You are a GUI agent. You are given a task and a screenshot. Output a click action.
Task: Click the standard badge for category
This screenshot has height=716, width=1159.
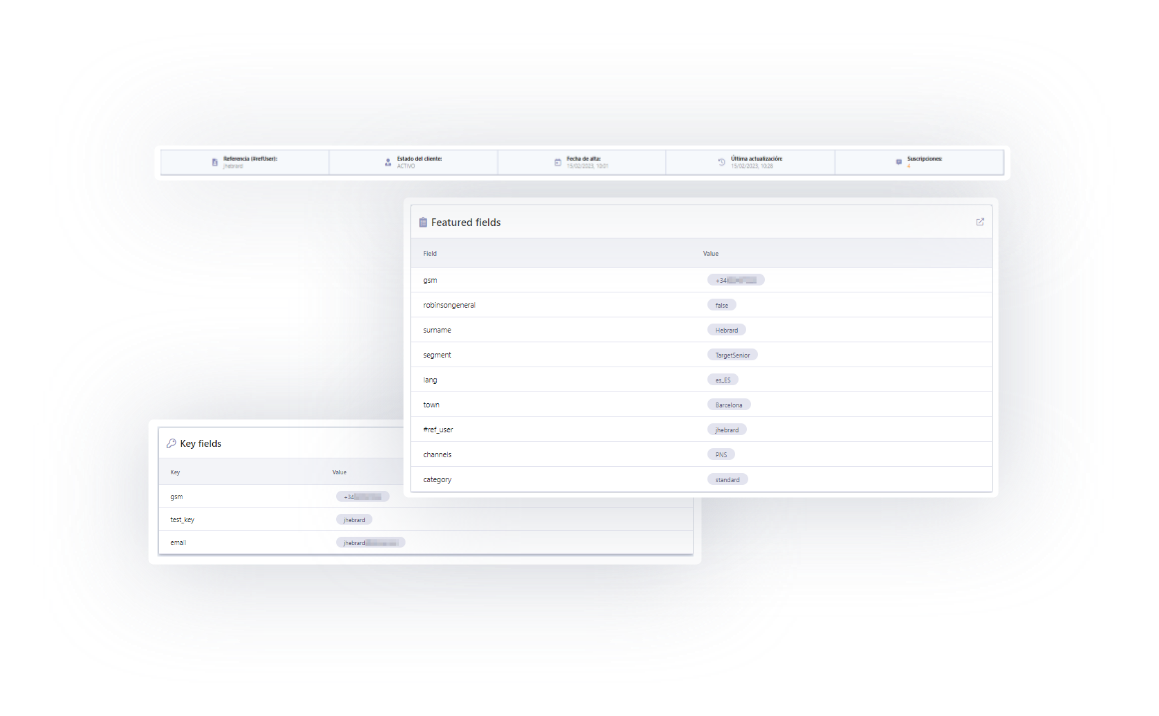pos(727,479)
